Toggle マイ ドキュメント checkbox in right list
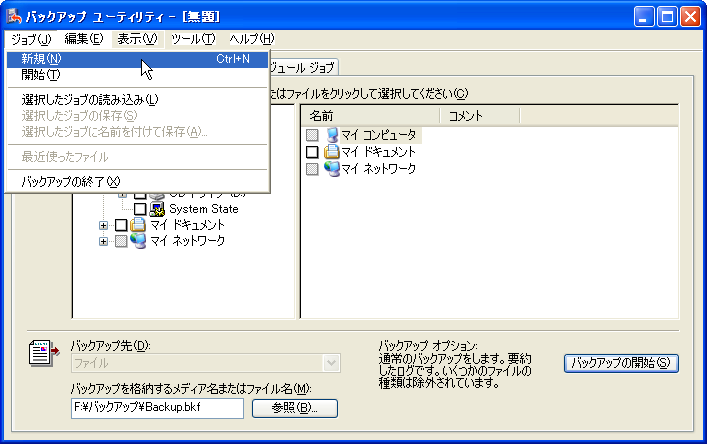Viewport: 707px width, 444px height. pyautogui.click(x=312, y=152)
